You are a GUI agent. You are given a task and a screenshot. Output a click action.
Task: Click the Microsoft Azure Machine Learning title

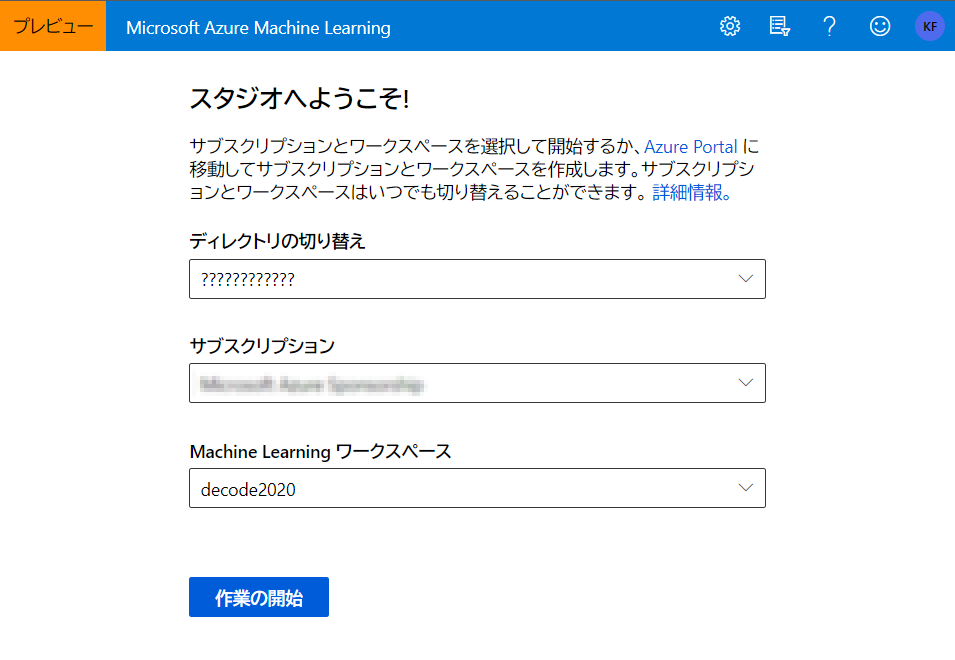pos(258,27)
